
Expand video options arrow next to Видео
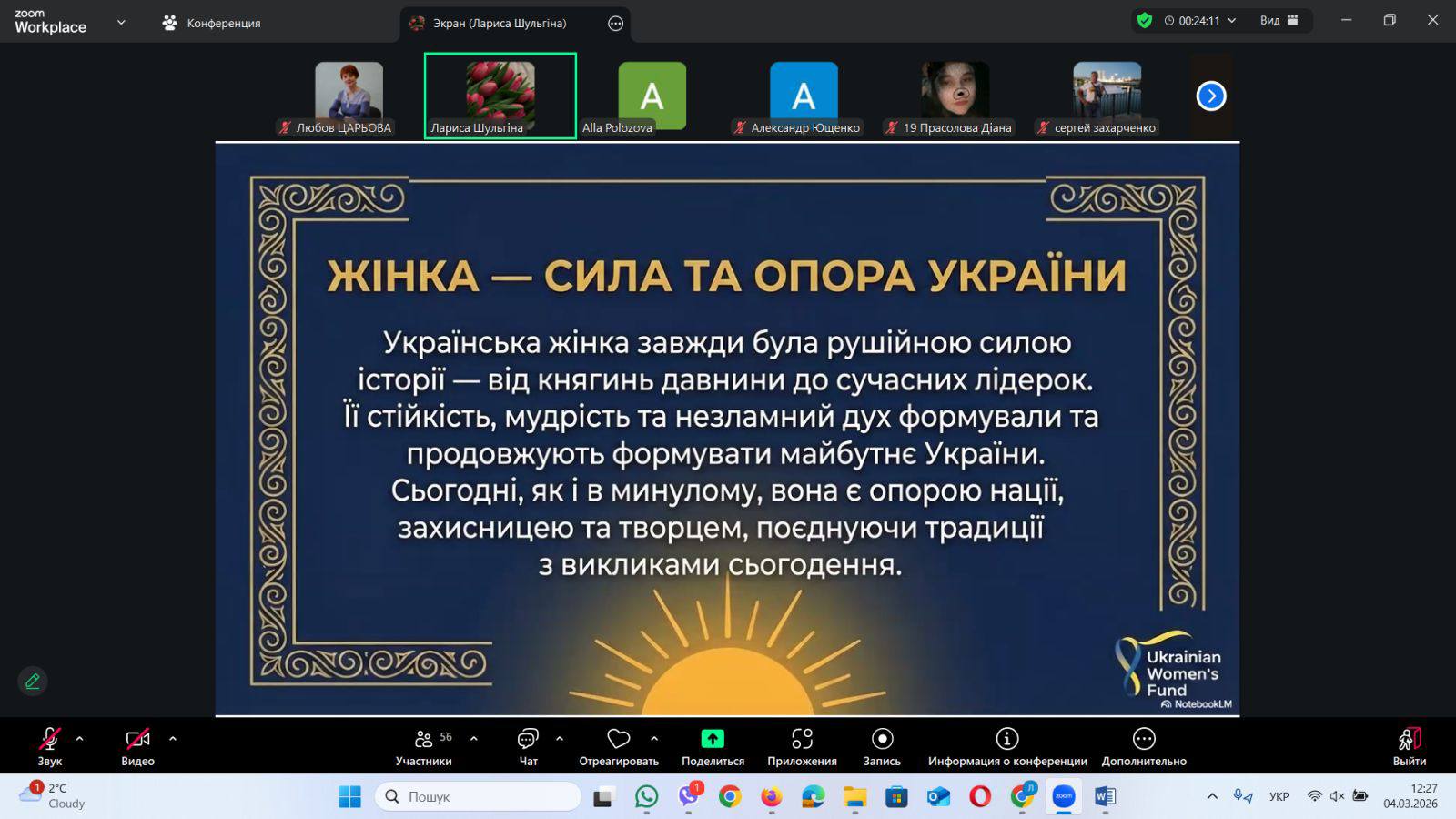pyautogui.click(x=173, y=739)
